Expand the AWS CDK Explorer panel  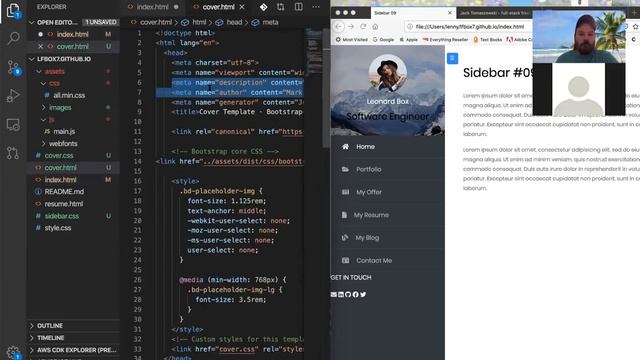coord(76,350)
